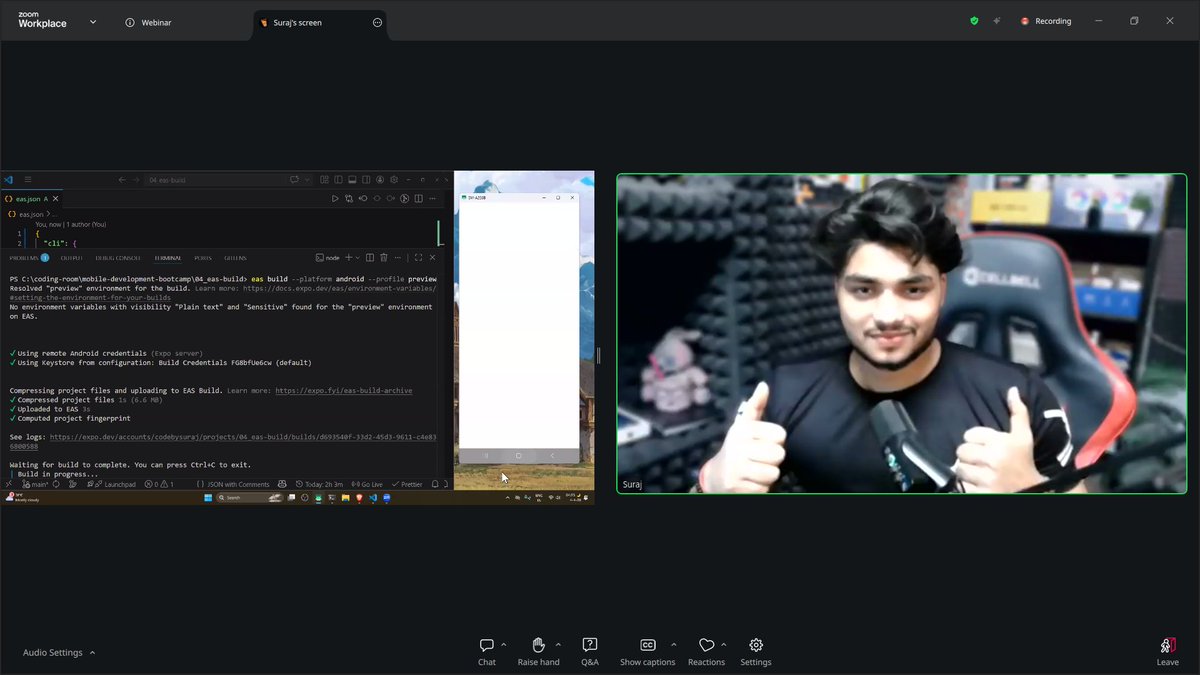Switch to the DEBUG CONSOLE tab

tap(118, 257)
